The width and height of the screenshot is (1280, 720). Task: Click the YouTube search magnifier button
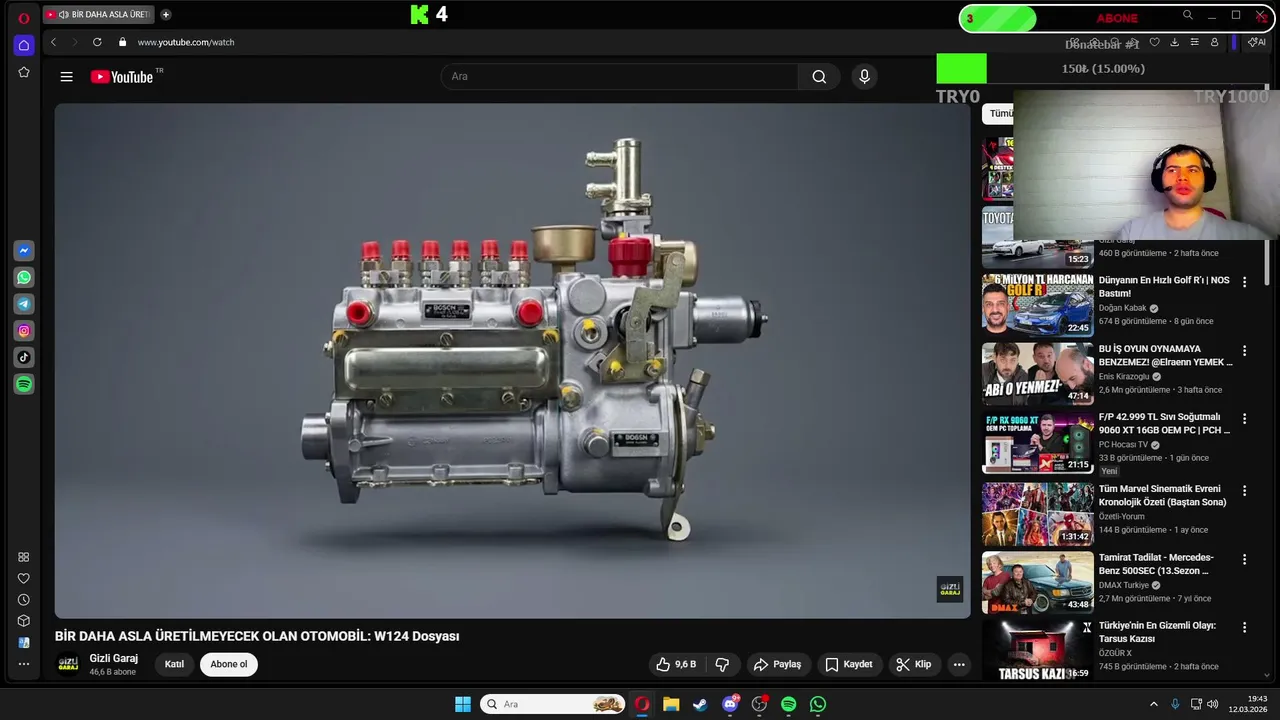[x=819, y=77]
